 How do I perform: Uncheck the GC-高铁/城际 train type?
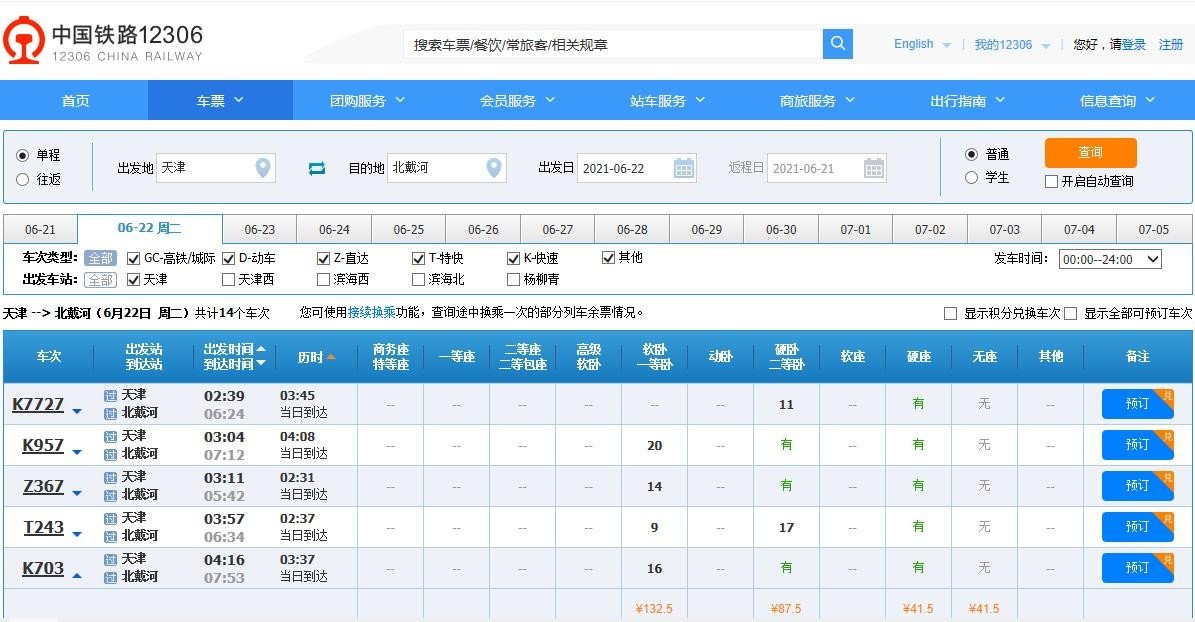pos(133,258)
